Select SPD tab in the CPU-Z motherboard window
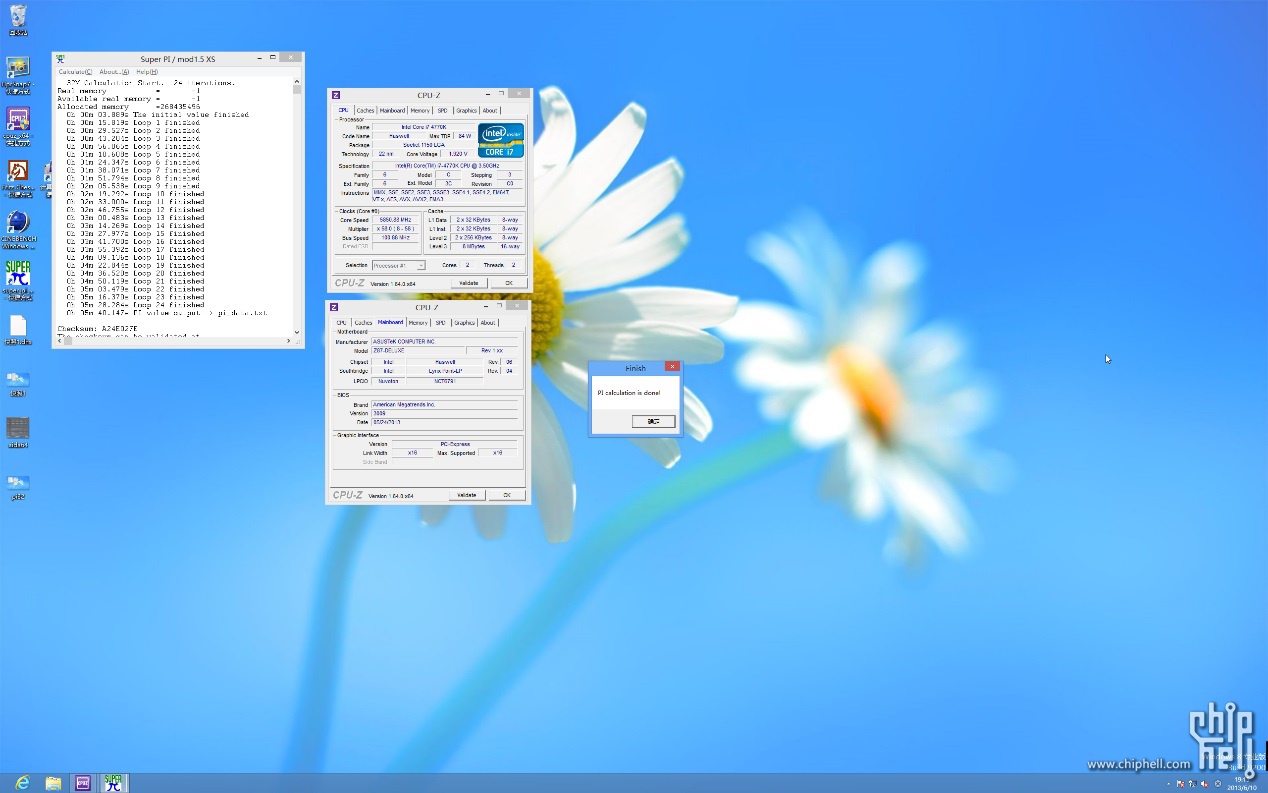1268x793 pixels. pos(440,323)
